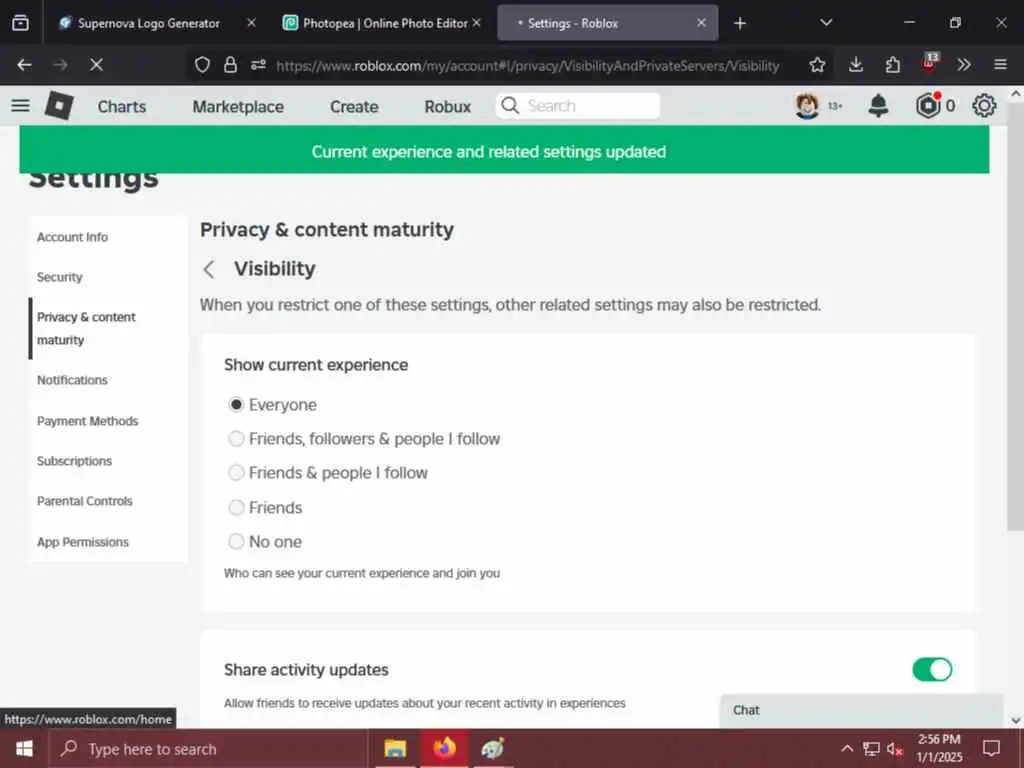Screen dimensions: 1024x768
Task: Open Payment Methods settings section
Action: (x=88, y=421)
